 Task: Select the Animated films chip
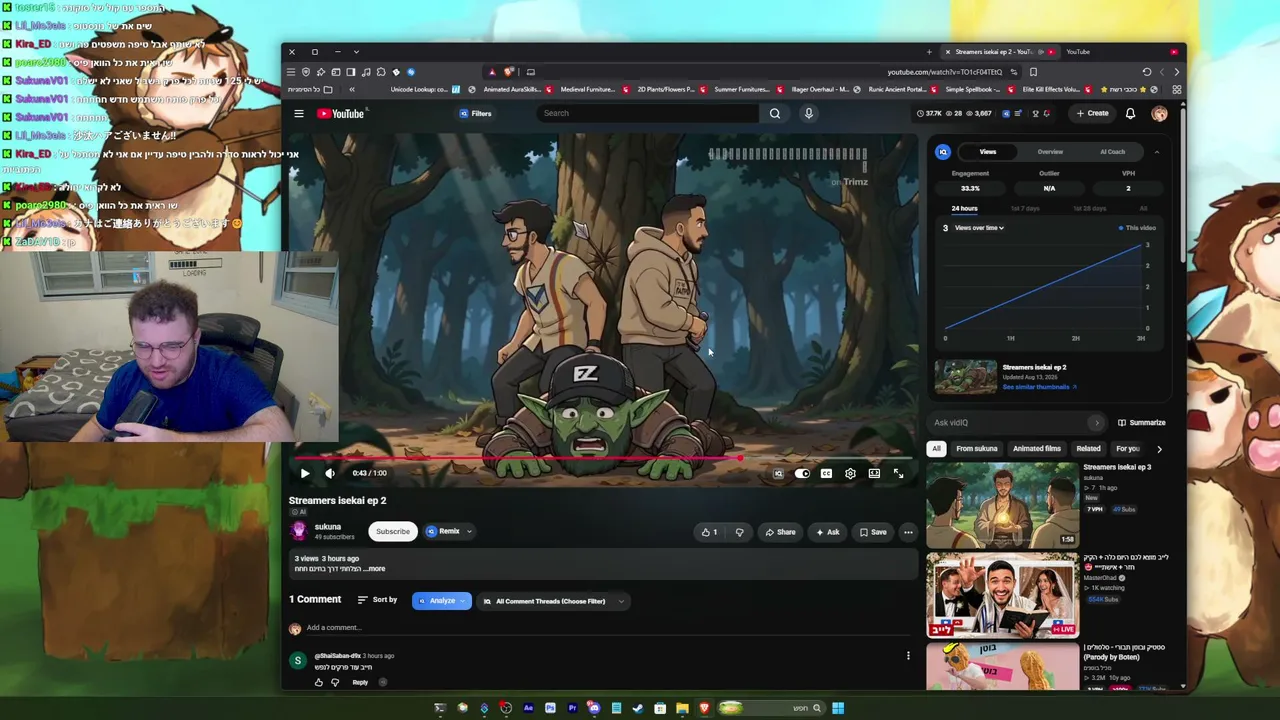pos(1037,449)
